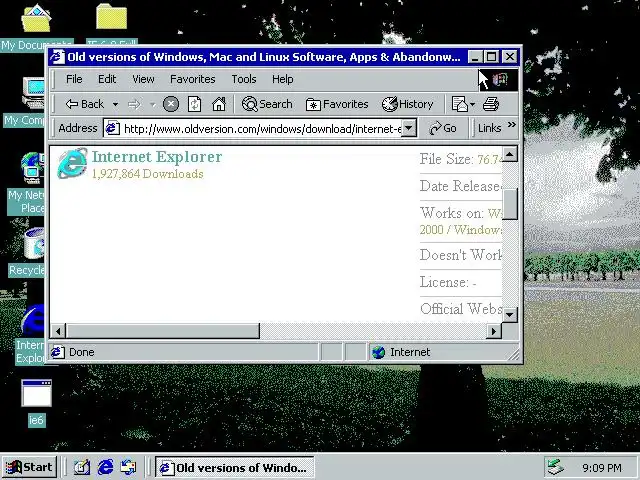640x480 pixels.
Task: Click the Internet Explorer title link
Action: click(x=157, y=157)
